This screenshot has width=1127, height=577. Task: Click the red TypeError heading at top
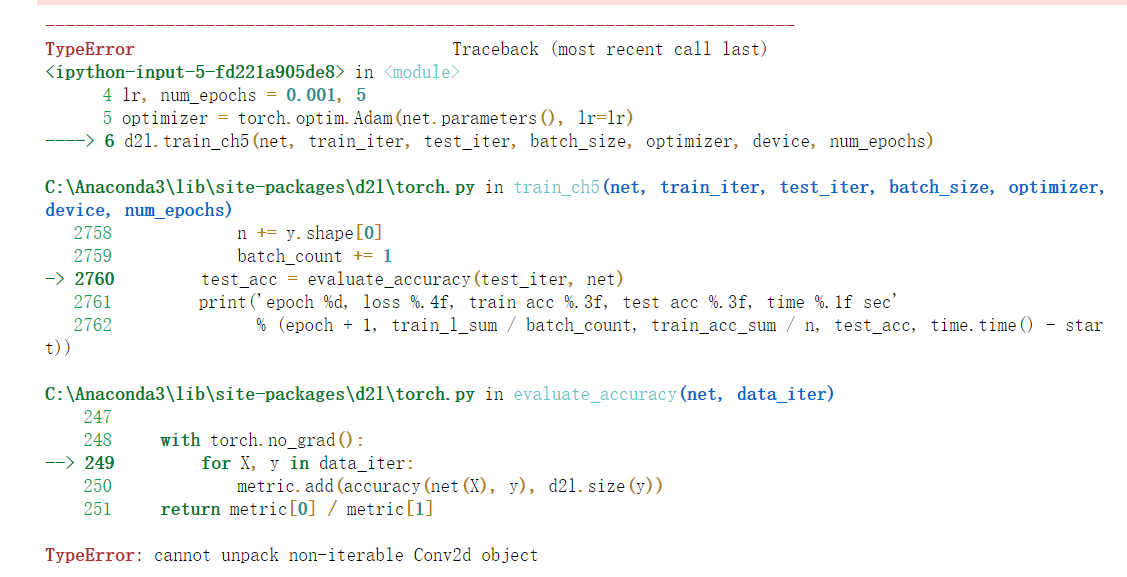[x=89, y=49]
